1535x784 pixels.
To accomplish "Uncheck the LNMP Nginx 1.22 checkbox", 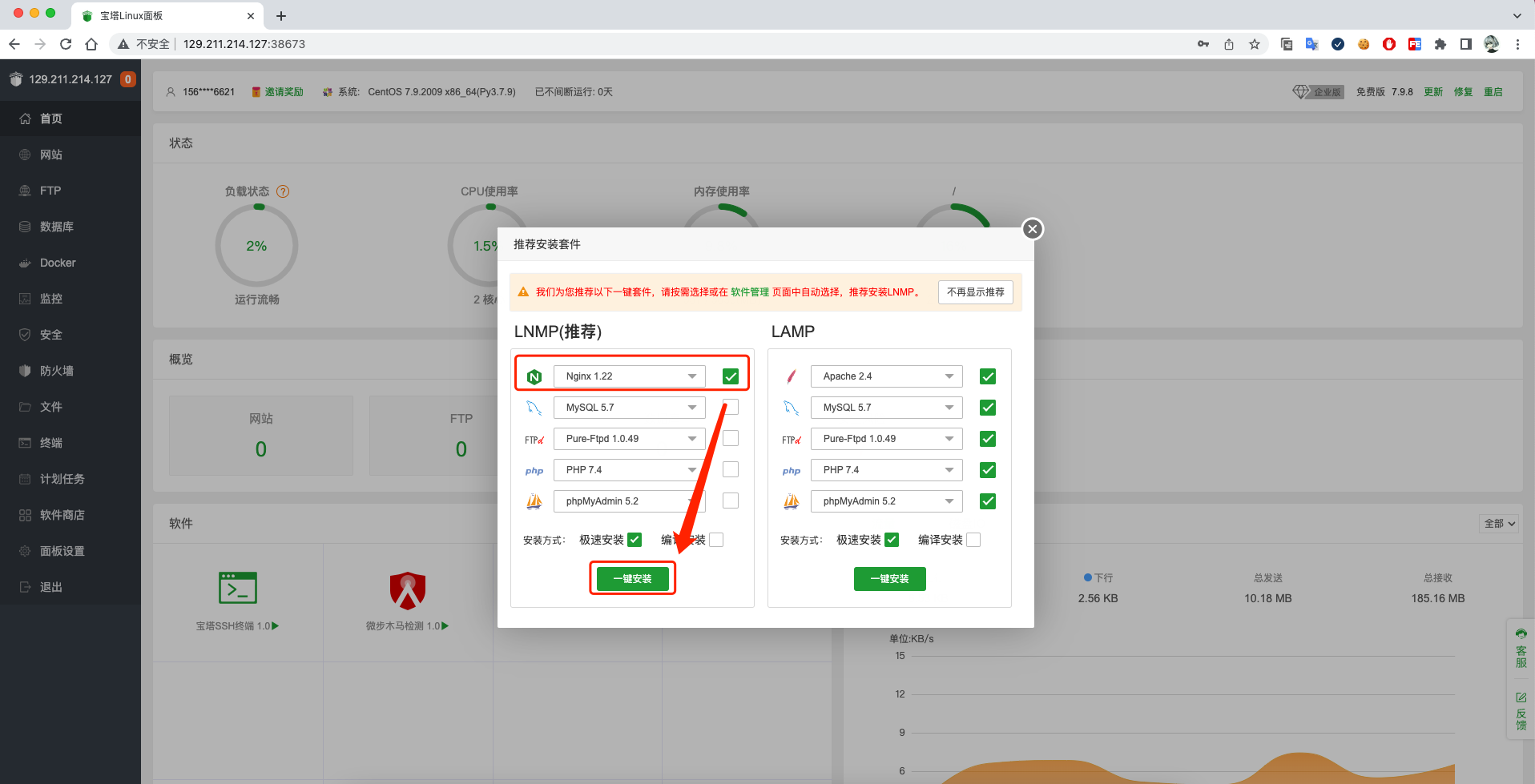I will pos(731,376).
